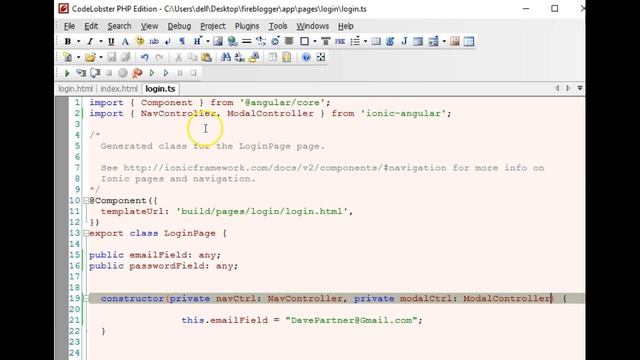
Task: Open Find with the binoculars icon
Action: pyautogui.click(x=225, y=57)
